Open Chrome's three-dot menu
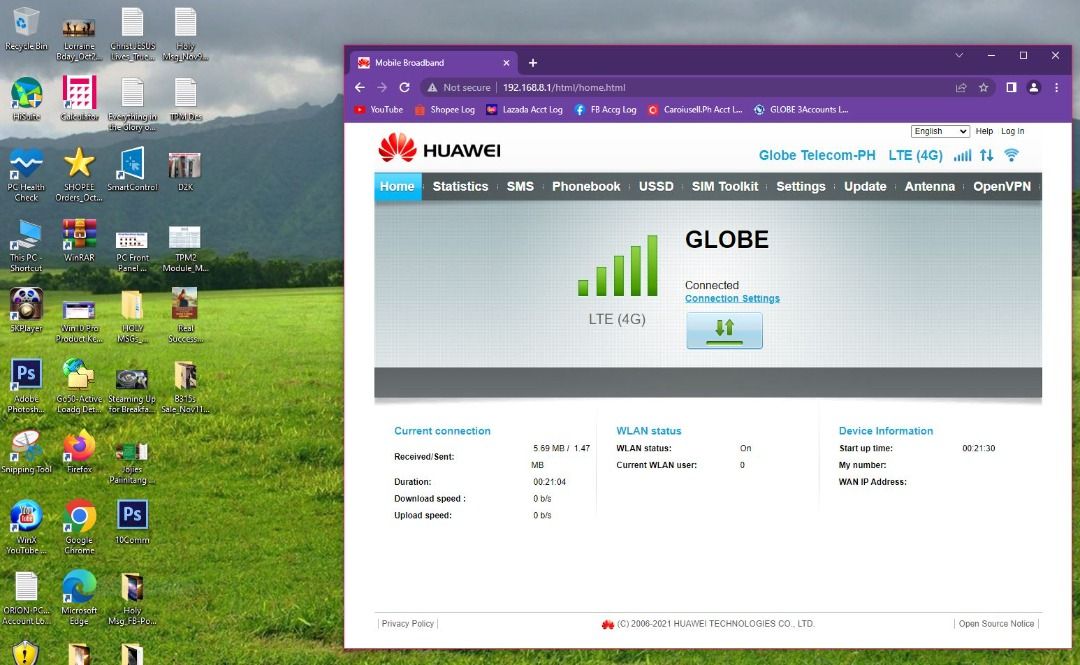1080x665 pixels. 1056,87
